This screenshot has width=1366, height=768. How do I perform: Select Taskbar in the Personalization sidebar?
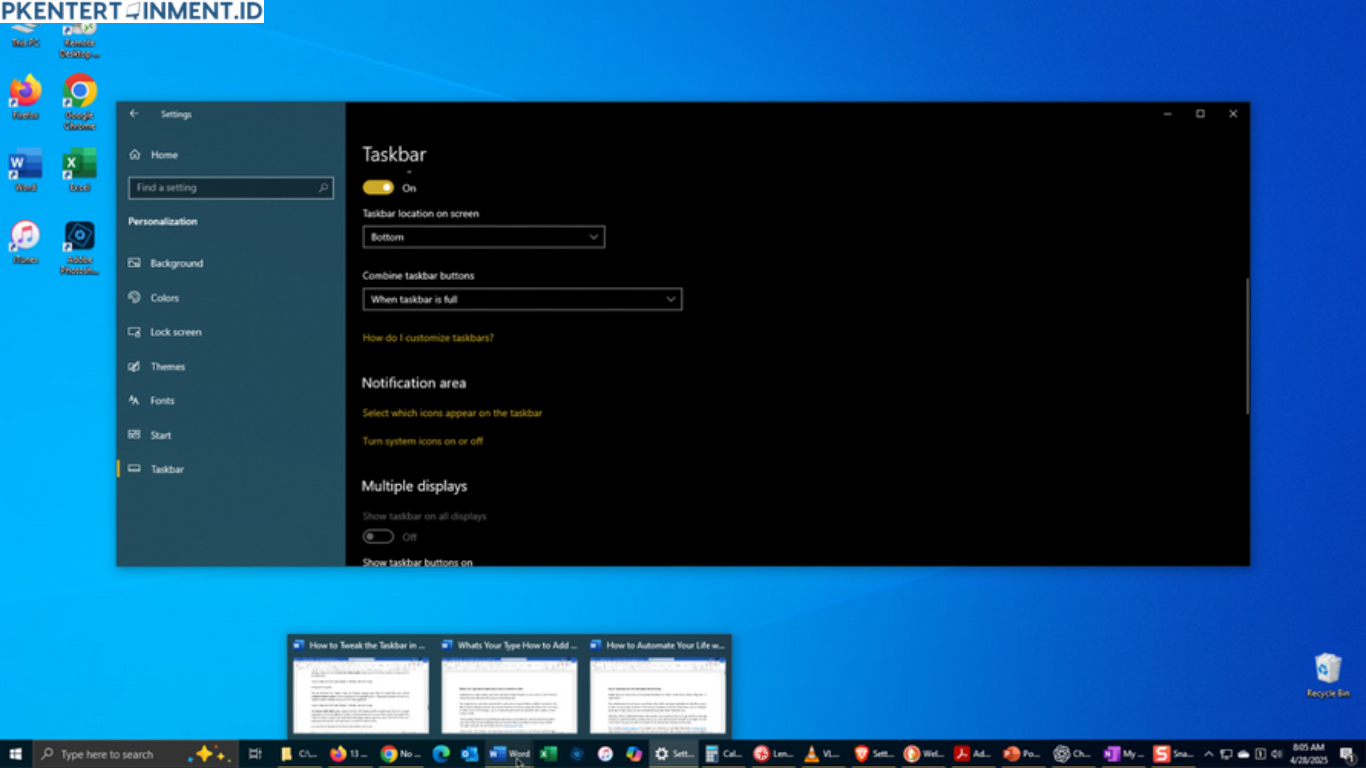[x=167, y=469]
